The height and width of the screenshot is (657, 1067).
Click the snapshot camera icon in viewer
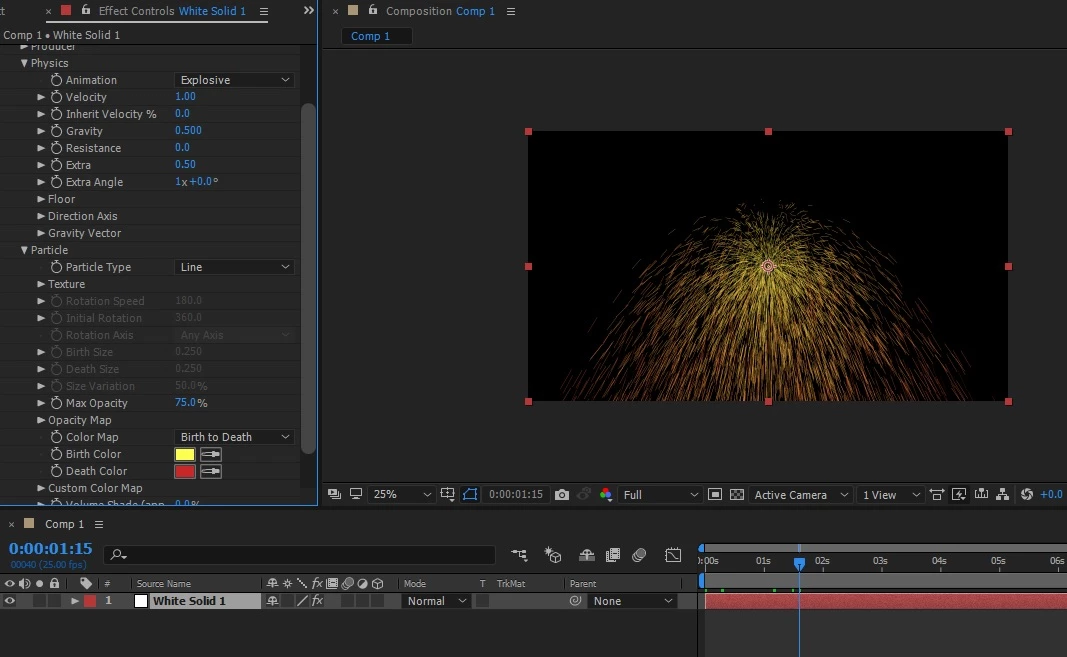pyautogui.click(x=562, y=495)
